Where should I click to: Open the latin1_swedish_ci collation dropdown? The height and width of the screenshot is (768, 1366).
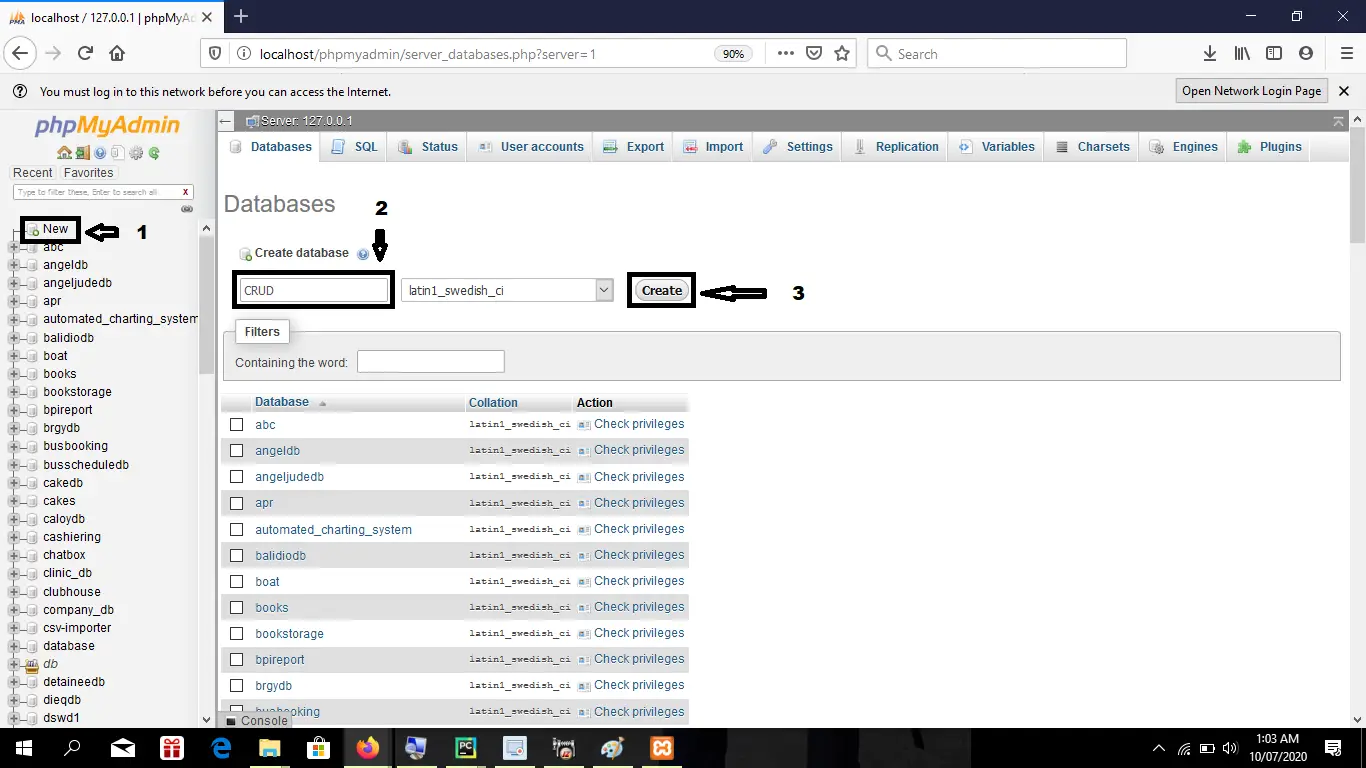click(507, 290)
